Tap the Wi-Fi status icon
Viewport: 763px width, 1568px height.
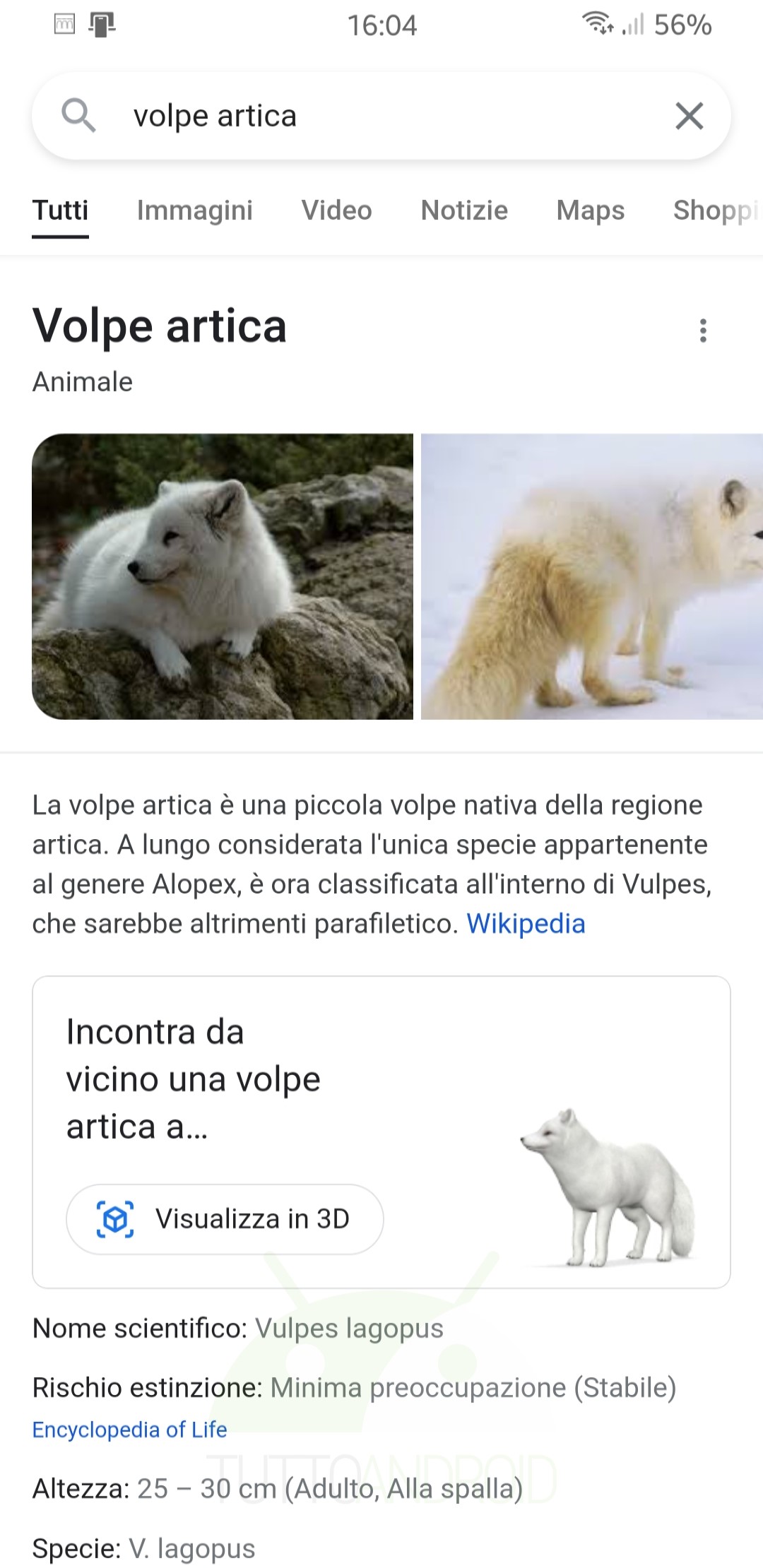(598, 24)
